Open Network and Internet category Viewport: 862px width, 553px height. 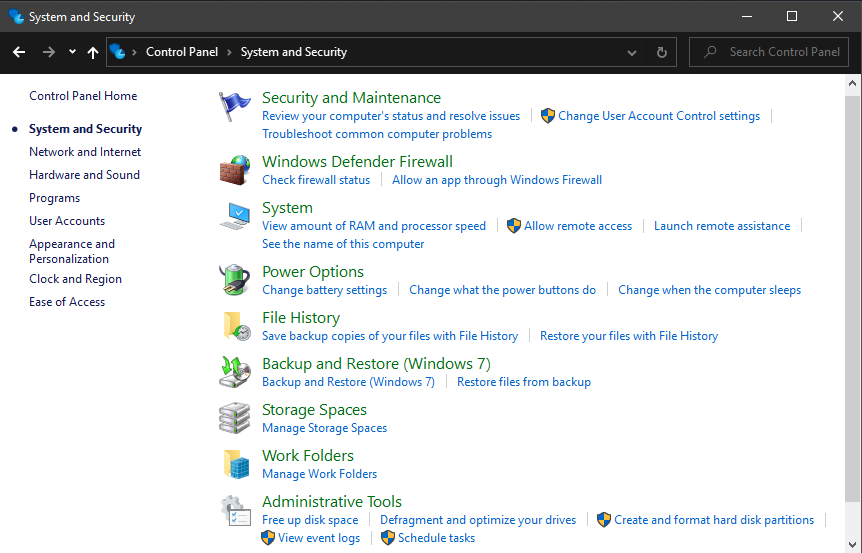[85, 152]
